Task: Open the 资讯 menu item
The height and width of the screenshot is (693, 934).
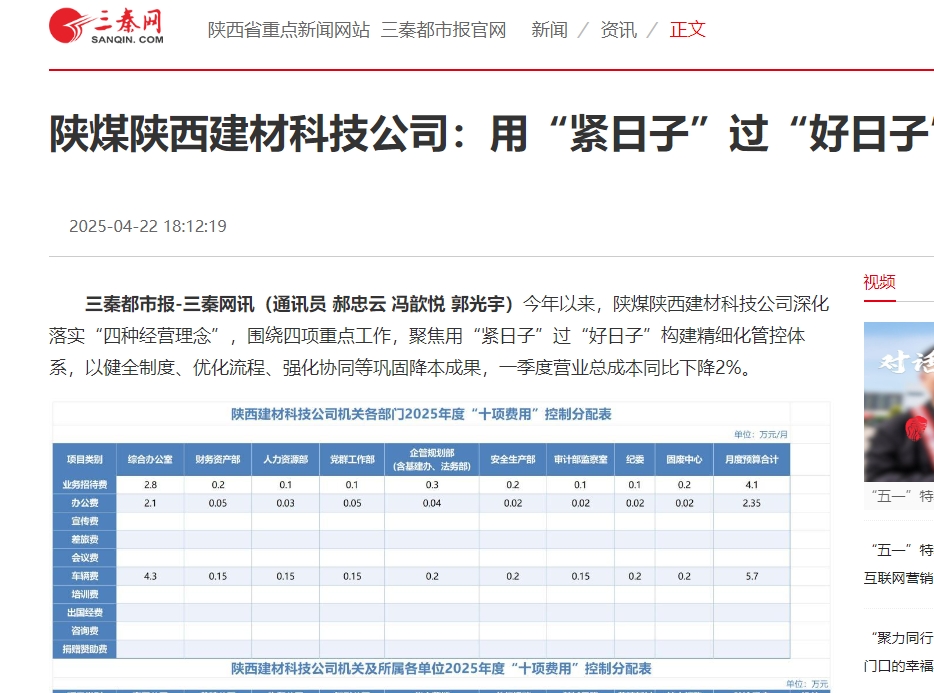Action: point(618,30)
